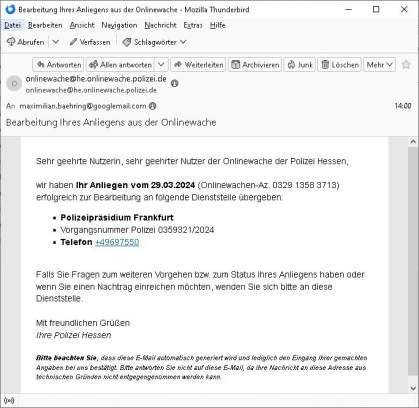The height and width of the screenshot is (408, 419).
Task: Open the Nachricht menu
Action: pyautogui.click(x=160, y=25)
